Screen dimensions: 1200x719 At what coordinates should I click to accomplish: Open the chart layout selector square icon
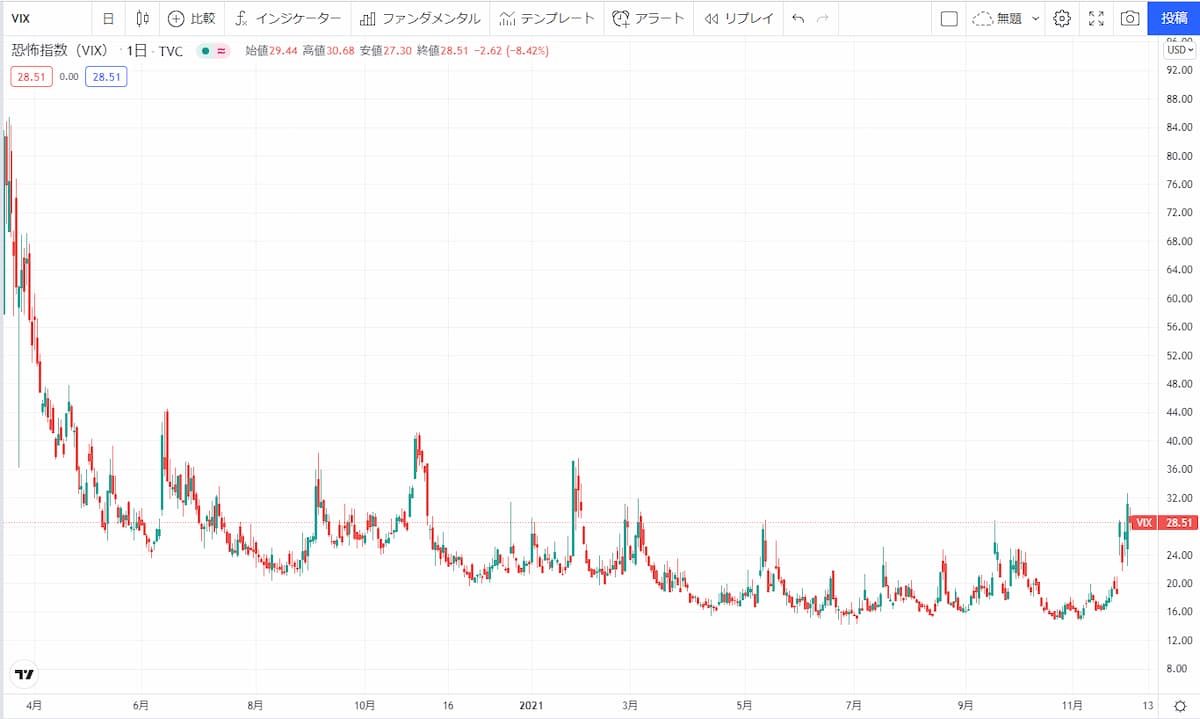[949, 18]
